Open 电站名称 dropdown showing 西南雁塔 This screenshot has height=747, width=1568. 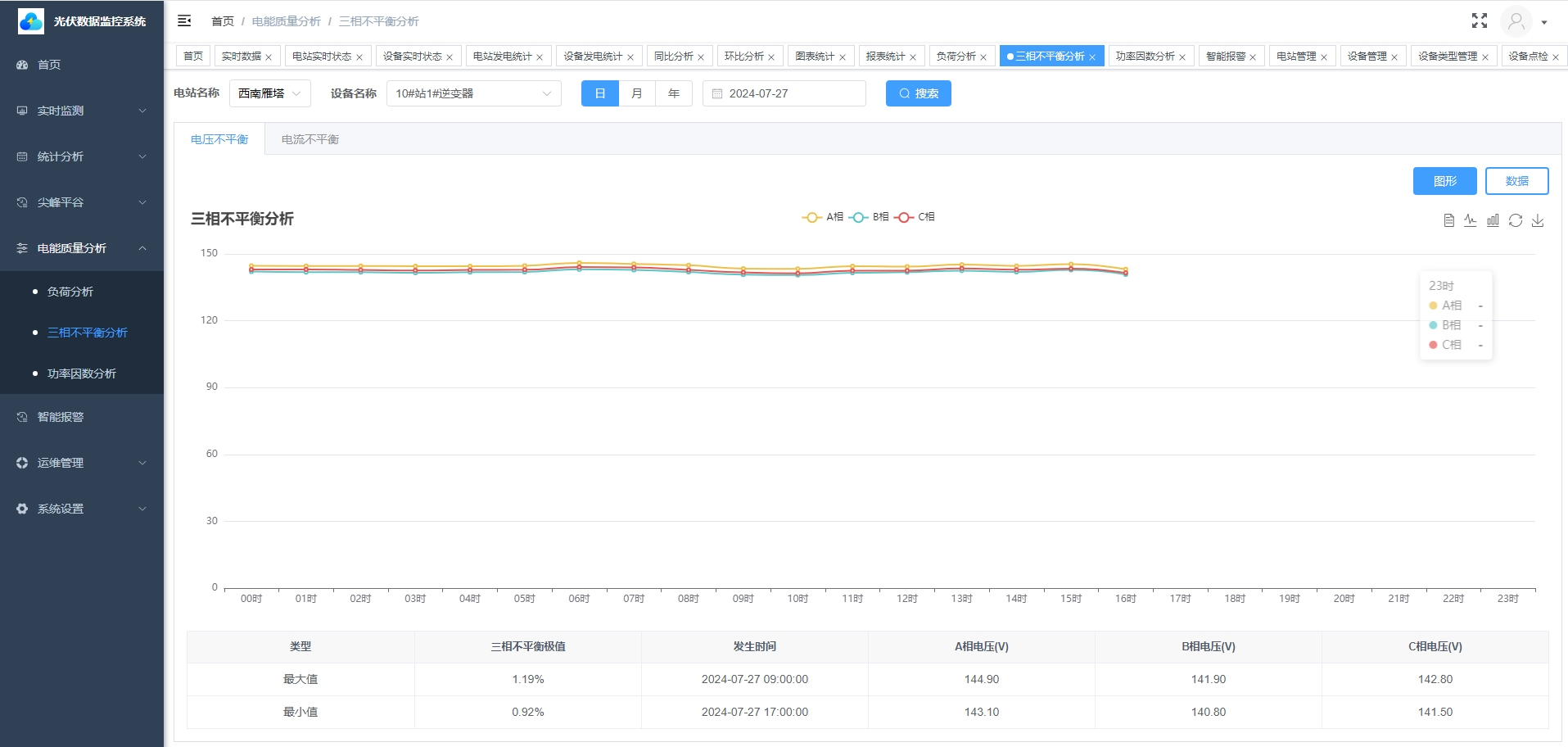coord(269,93)
